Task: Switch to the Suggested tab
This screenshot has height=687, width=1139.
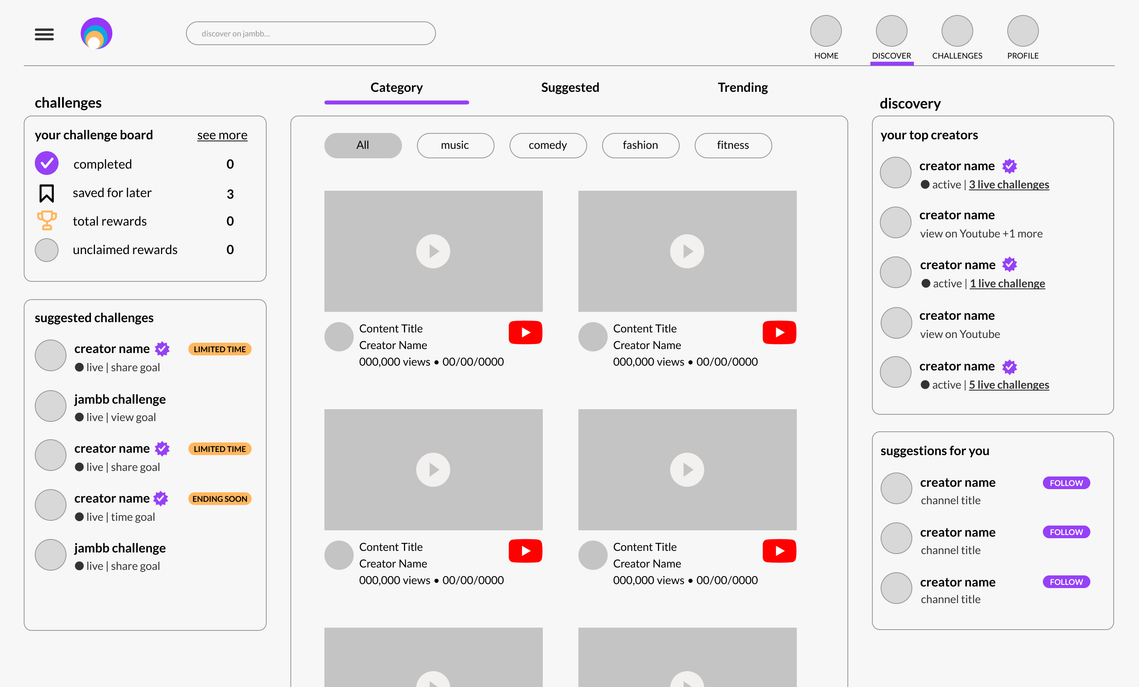Action: 570,88
